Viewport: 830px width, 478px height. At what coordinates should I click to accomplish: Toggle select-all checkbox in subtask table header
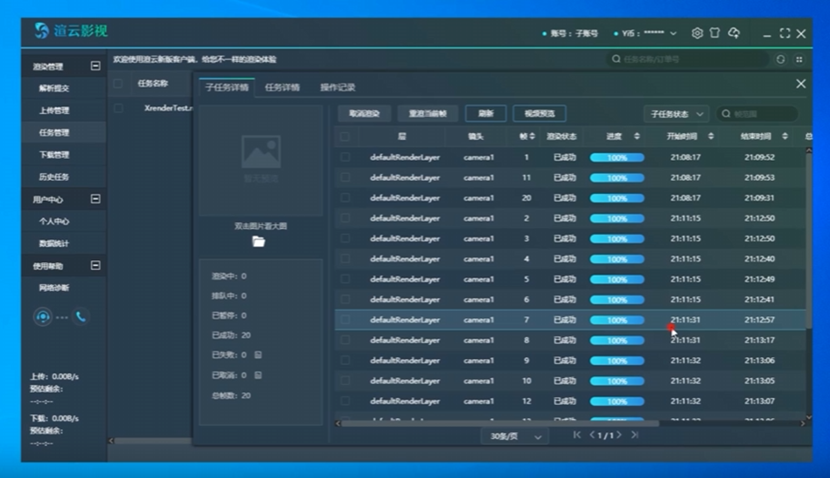(x=345, y=137)
